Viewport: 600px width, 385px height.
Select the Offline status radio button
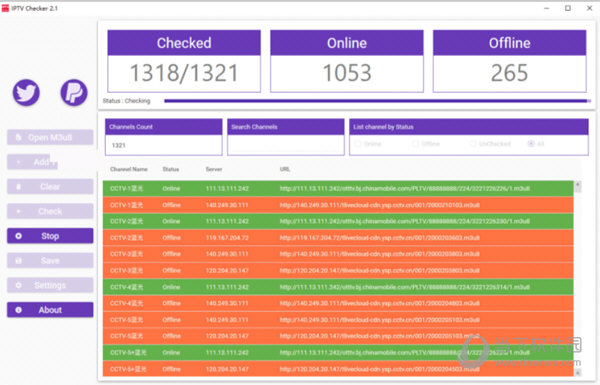(415, 144)
